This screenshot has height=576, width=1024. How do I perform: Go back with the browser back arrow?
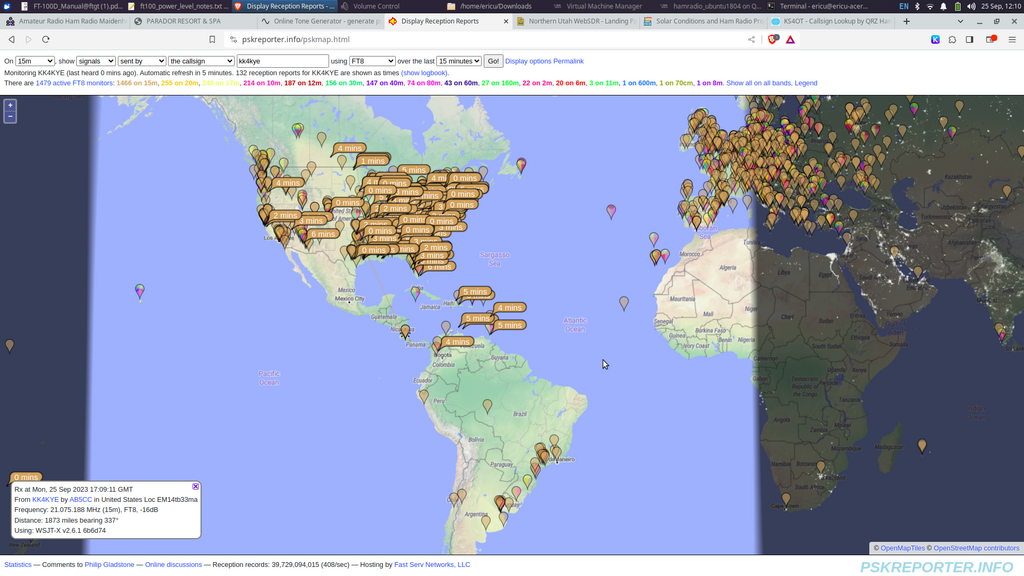click(12, 40)
